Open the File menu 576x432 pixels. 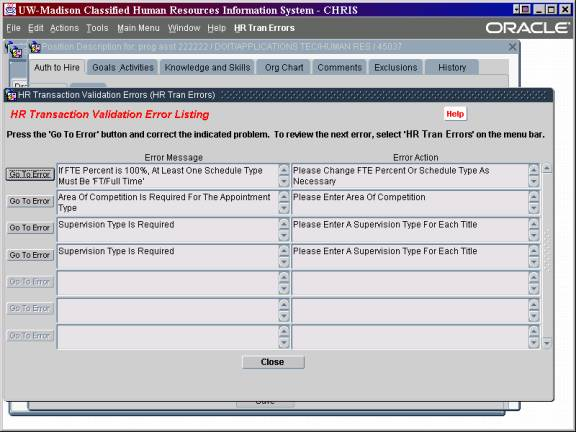pos(13,28)
